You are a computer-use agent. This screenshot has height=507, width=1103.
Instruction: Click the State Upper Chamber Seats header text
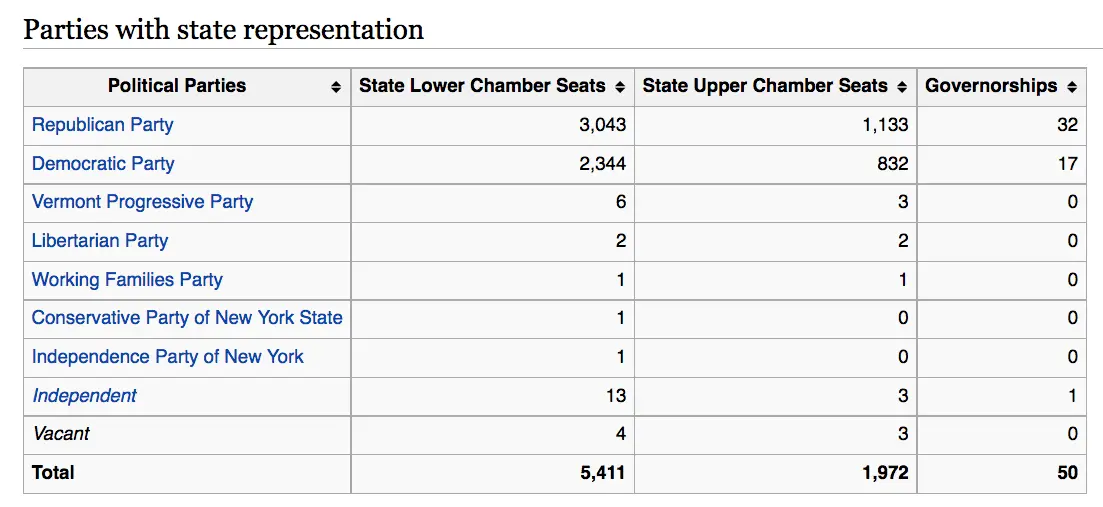pos(765,86)
